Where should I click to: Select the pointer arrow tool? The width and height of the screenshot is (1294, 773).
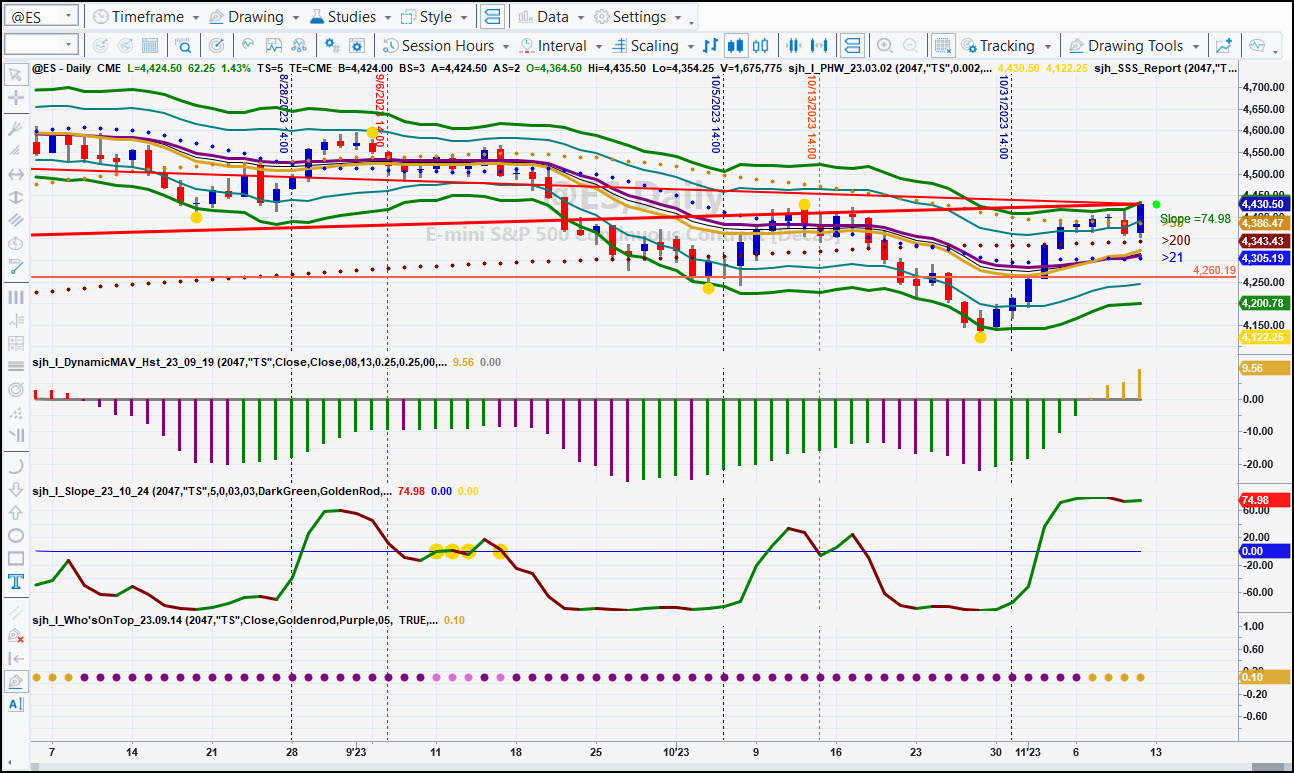(x=15, y=75)
